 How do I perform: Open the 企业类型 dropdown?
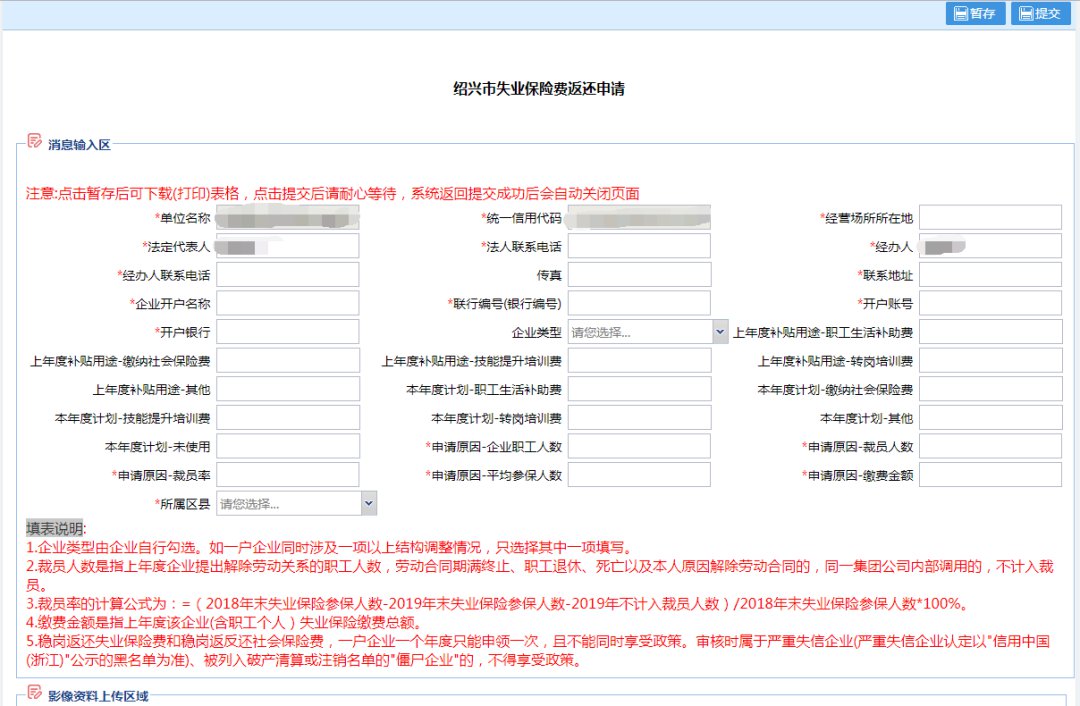coord(640,332)
